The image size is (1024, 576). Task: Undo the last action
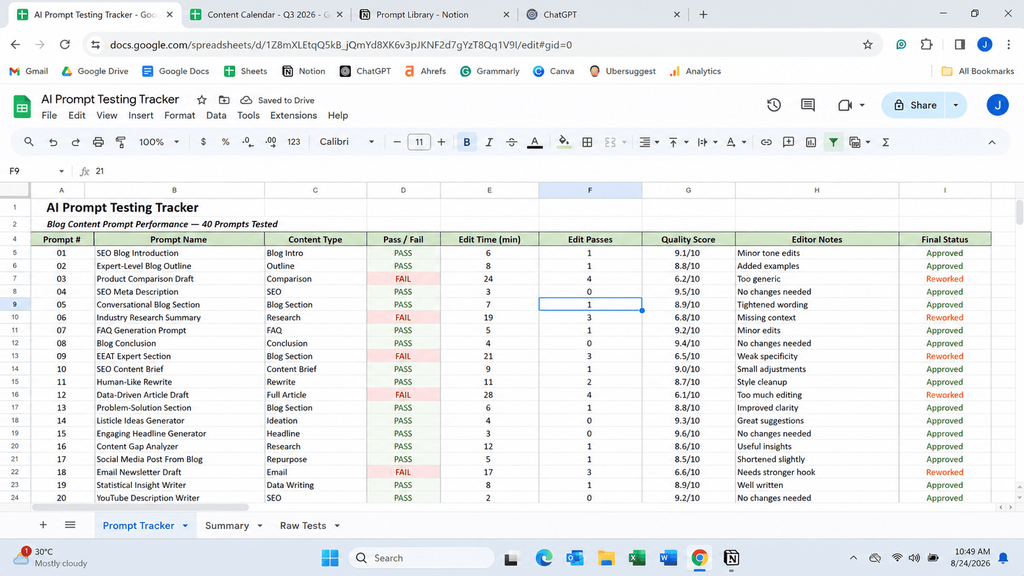pyautogui.click(x=53, y=142)
